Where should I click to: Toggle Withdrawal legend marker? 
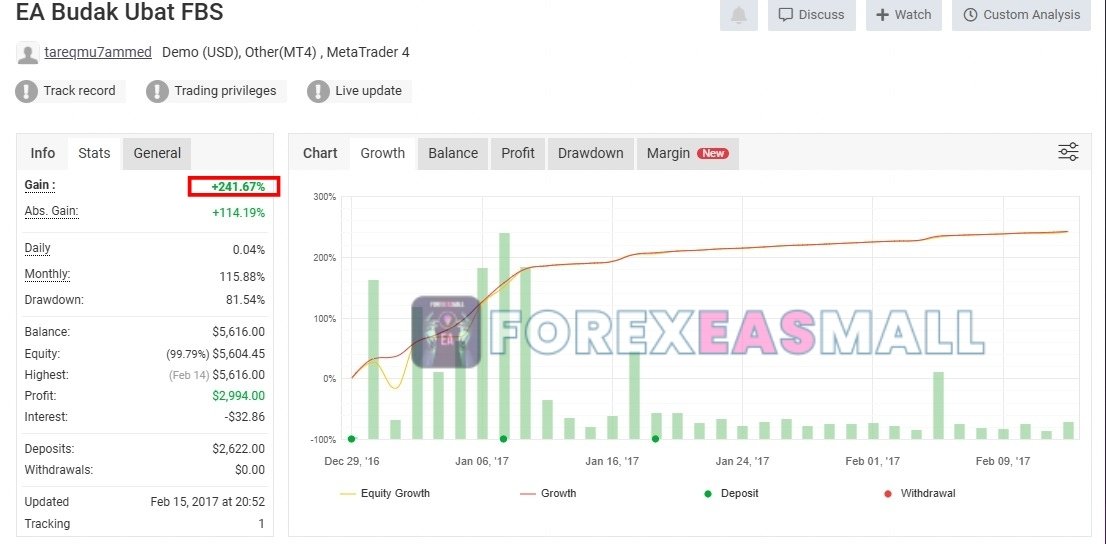(x=919, y=493)
